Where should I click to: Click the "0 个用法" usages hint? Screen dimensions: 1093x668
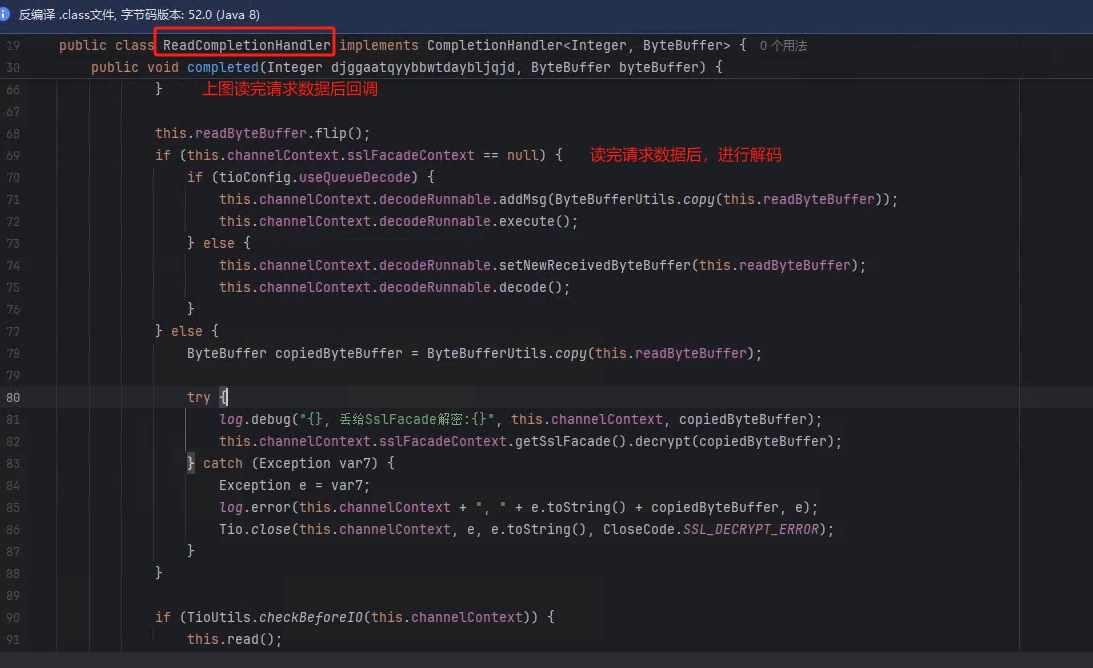[x=783, y=46]
